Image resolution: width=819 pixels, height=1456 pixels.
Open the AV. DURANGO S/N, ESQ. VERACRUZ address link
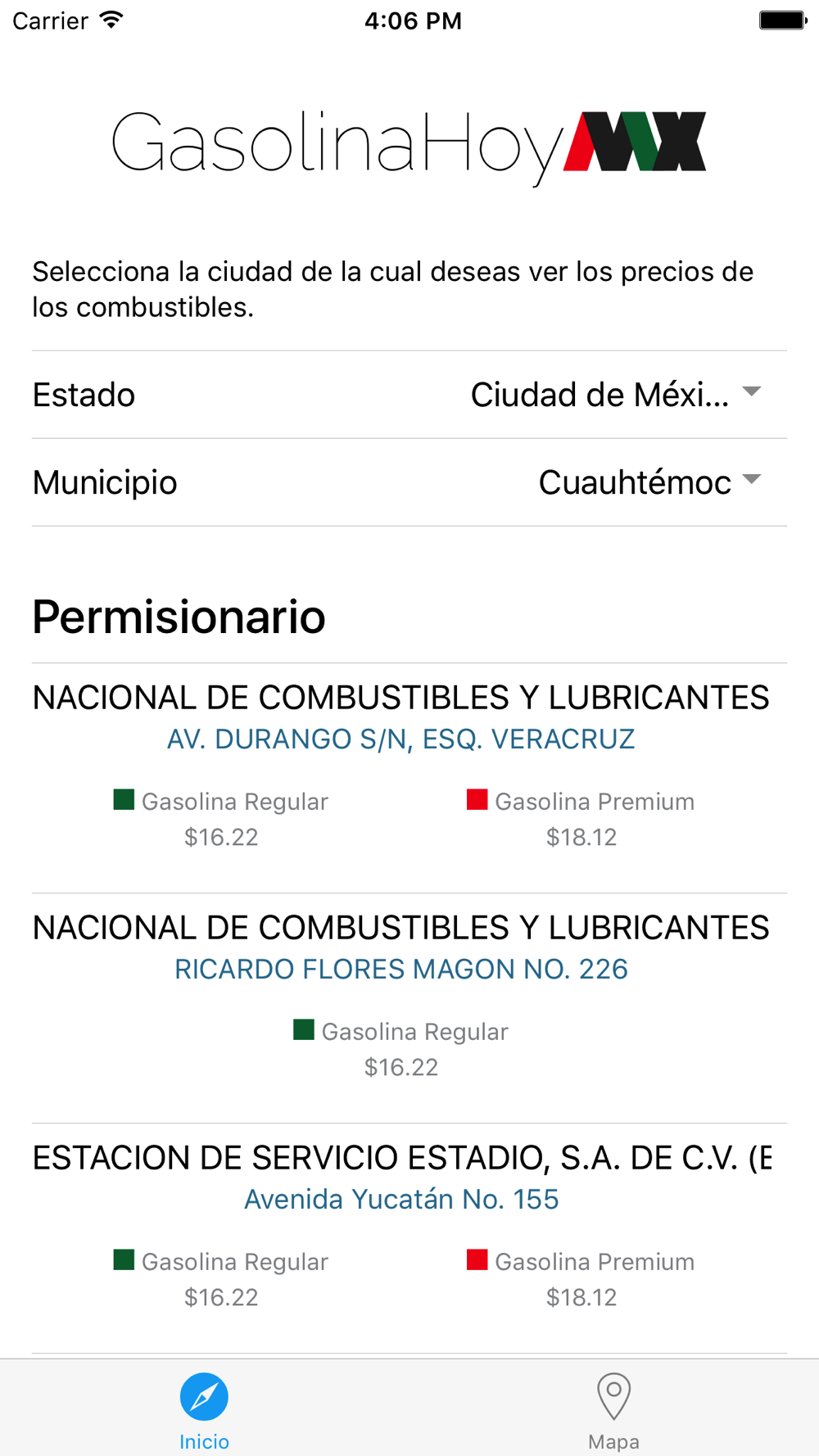coord(401,739)
